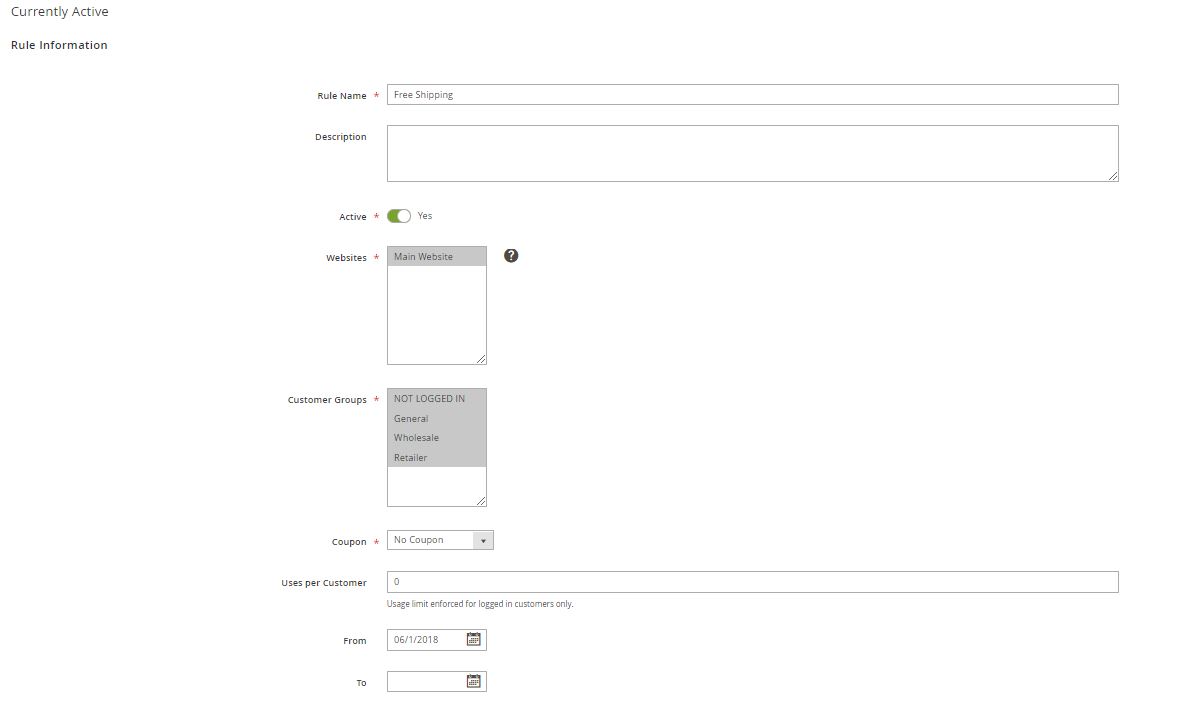Click the Currently Active heading
This screenshot has width=1196, height=704.
[59, 11]
